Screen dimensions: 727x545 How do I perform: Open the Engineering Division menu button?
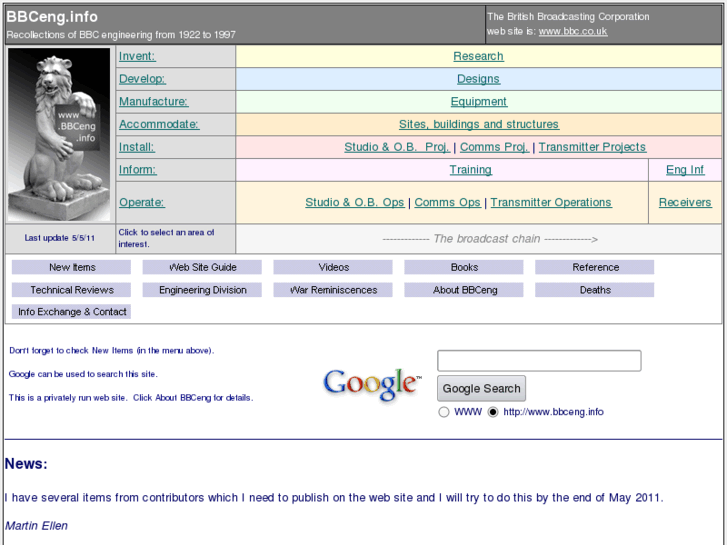click(202, 290)
